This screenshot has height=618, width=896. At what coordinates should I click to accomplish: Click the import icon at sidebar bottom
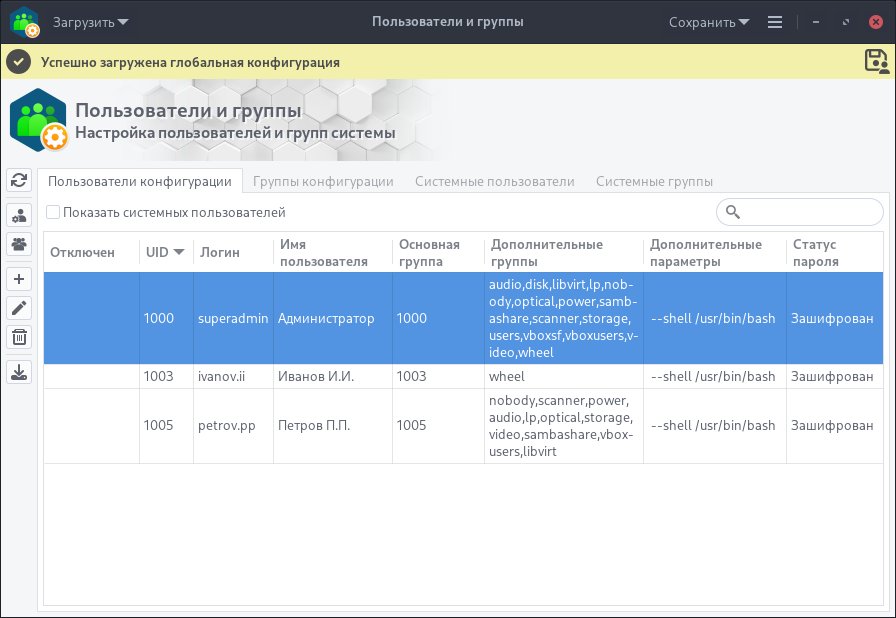[x=18, y=371]
